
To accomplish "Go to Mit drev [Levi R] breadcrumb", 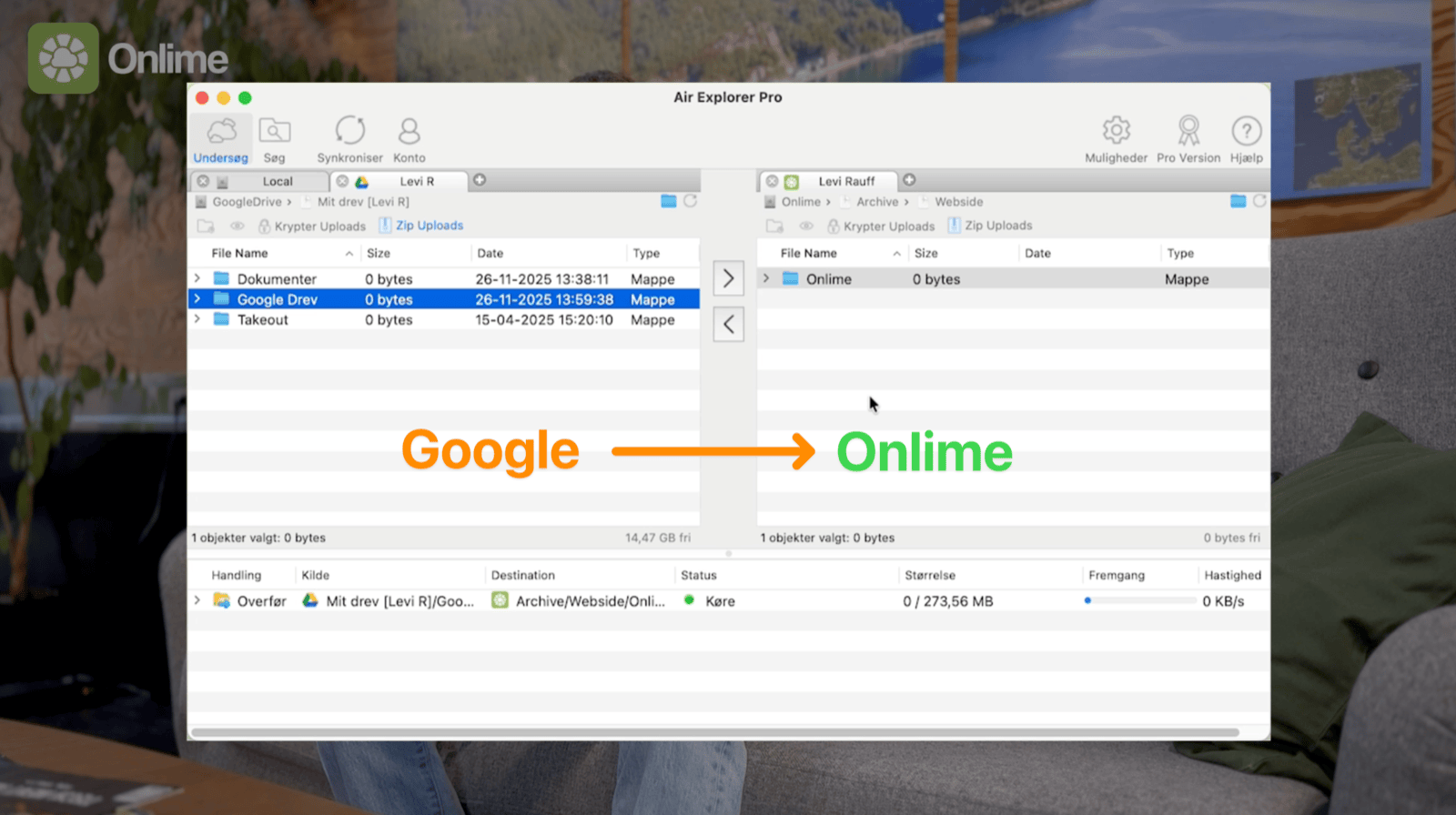I will (363, 202).
